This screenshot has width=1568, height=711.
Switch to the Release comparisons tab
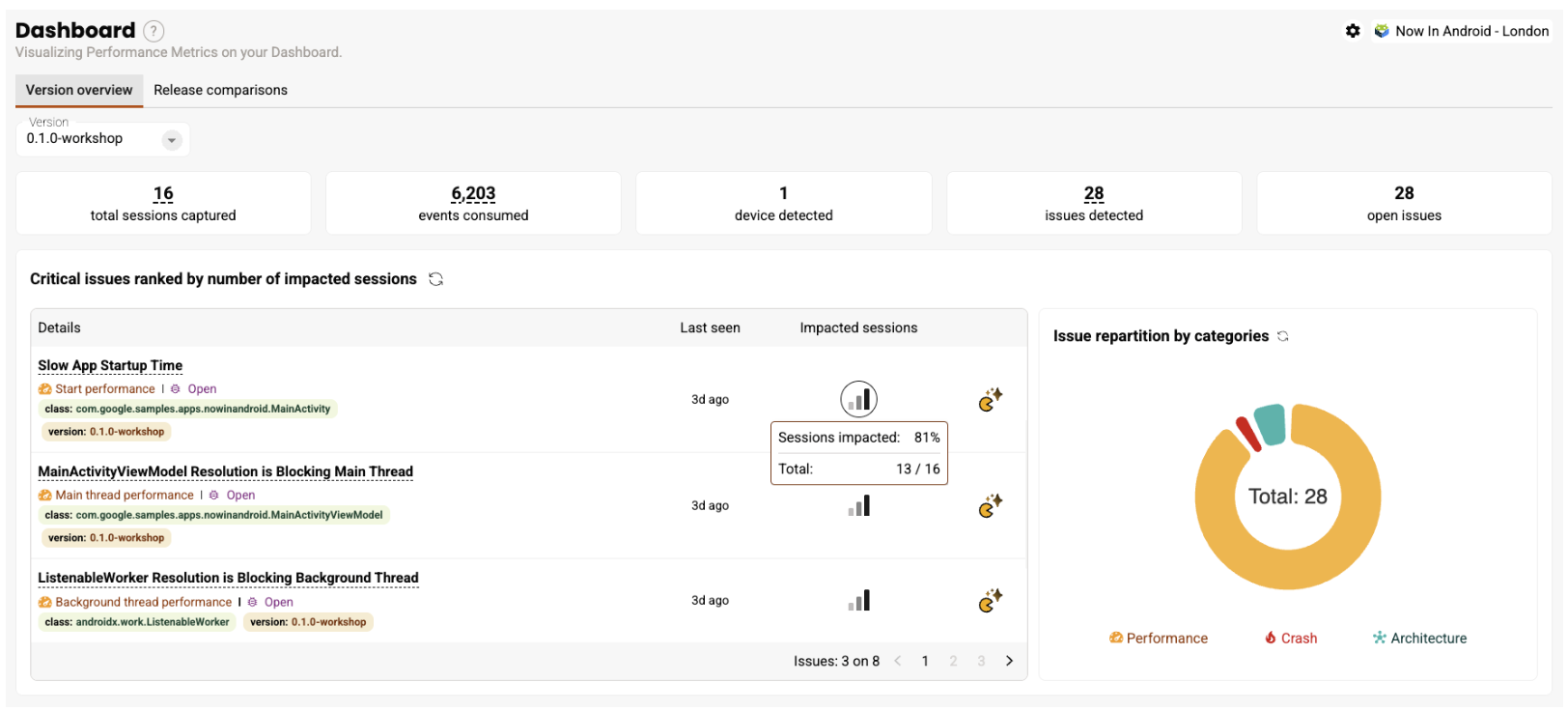point(220,90)
